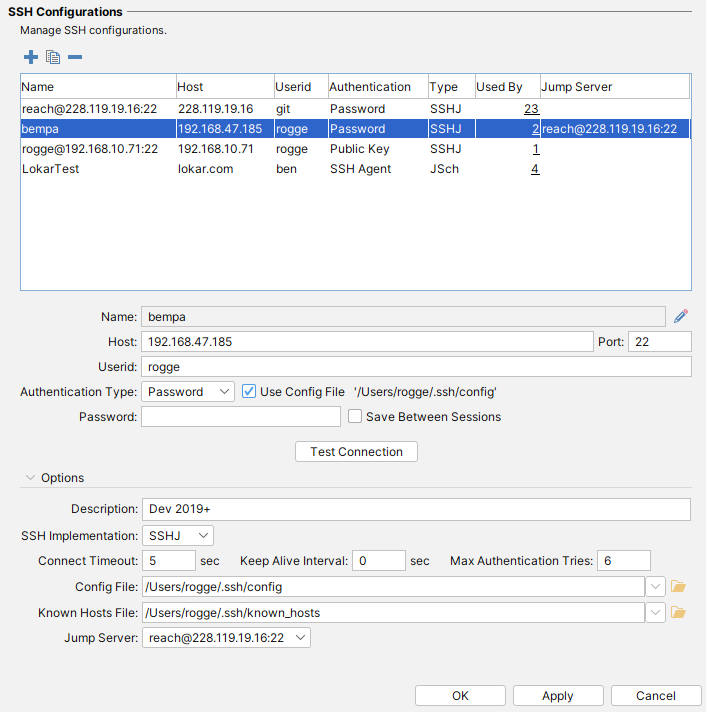Collapse the Options section
706x712 pixels.
click(31, 478)
